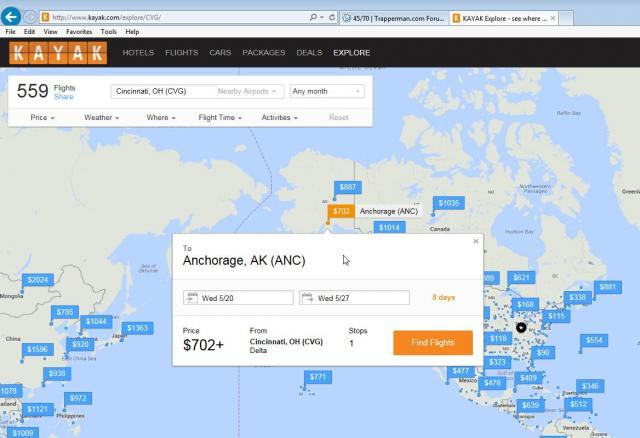The width and height of the screenshot is (640, 438).
Task: Select the $785 price flag in China
Action: pos(65,312)
